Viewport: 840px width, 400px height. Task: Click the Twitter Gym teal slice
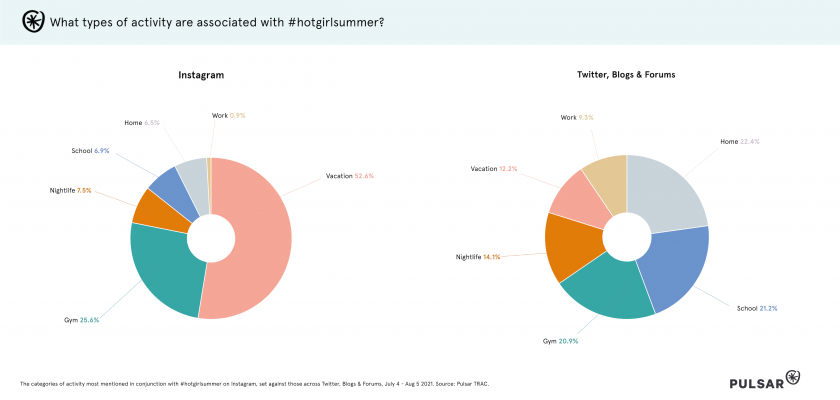(610, 290)
